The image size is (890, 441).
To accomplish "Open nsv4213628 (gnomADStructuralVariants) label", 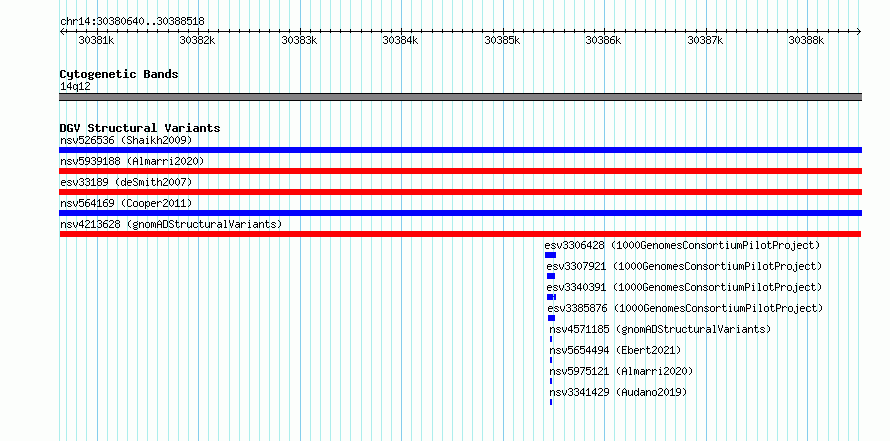I will click(171, 224).
